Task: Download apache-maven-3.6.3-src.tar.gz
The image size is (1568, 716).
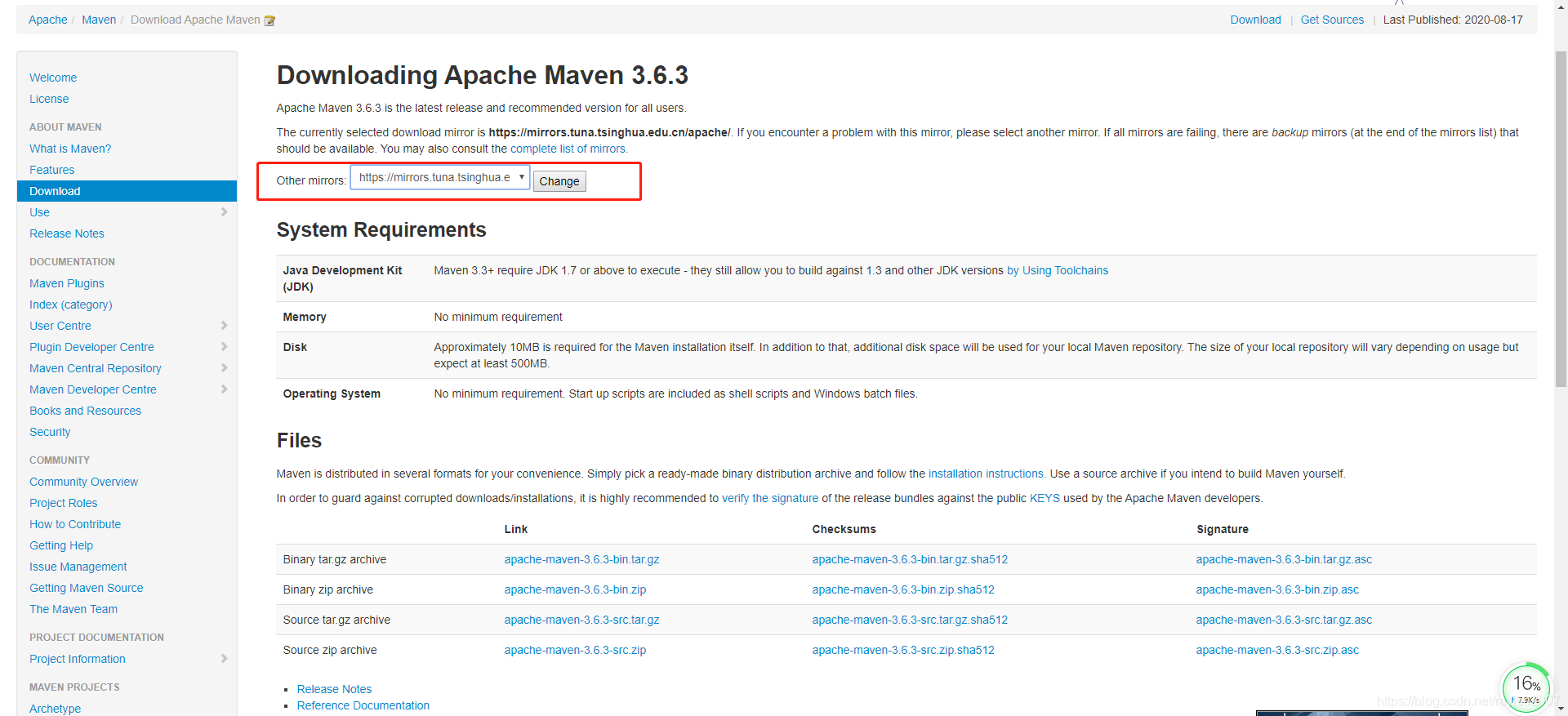Action: pos(581,620)
